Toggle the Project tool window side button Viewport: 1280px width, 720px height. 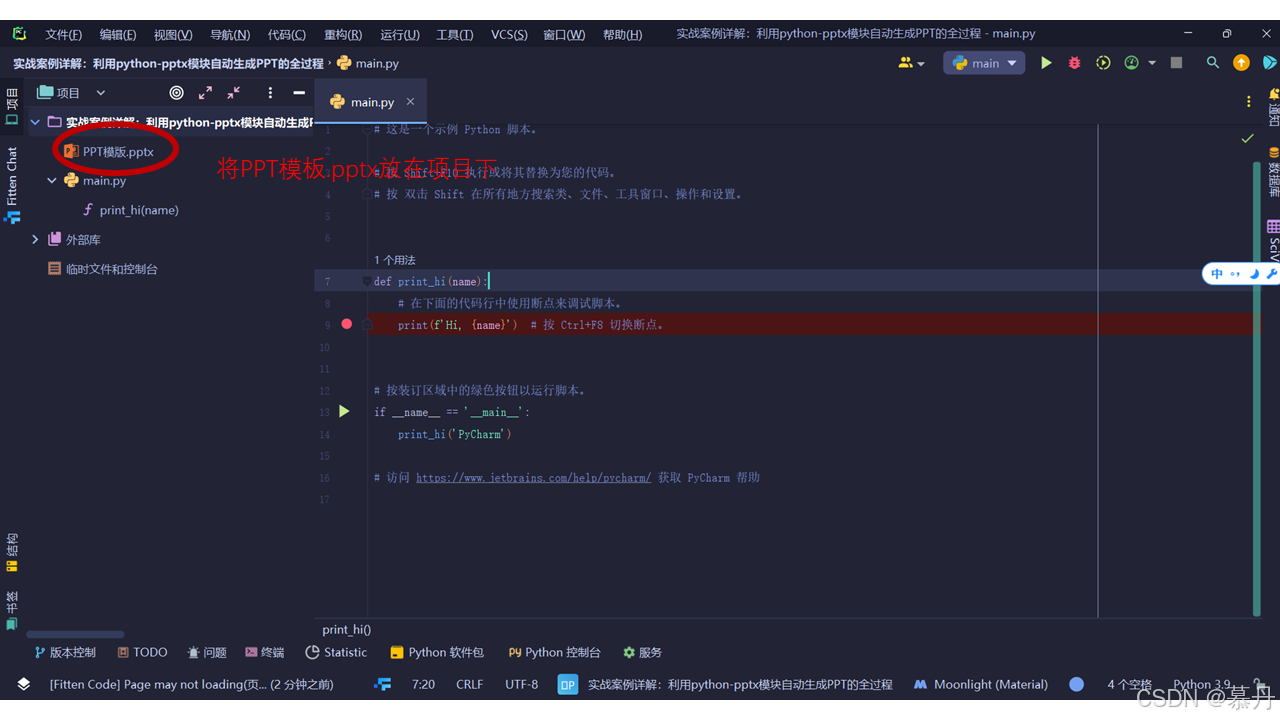click(x=12, y=106)
